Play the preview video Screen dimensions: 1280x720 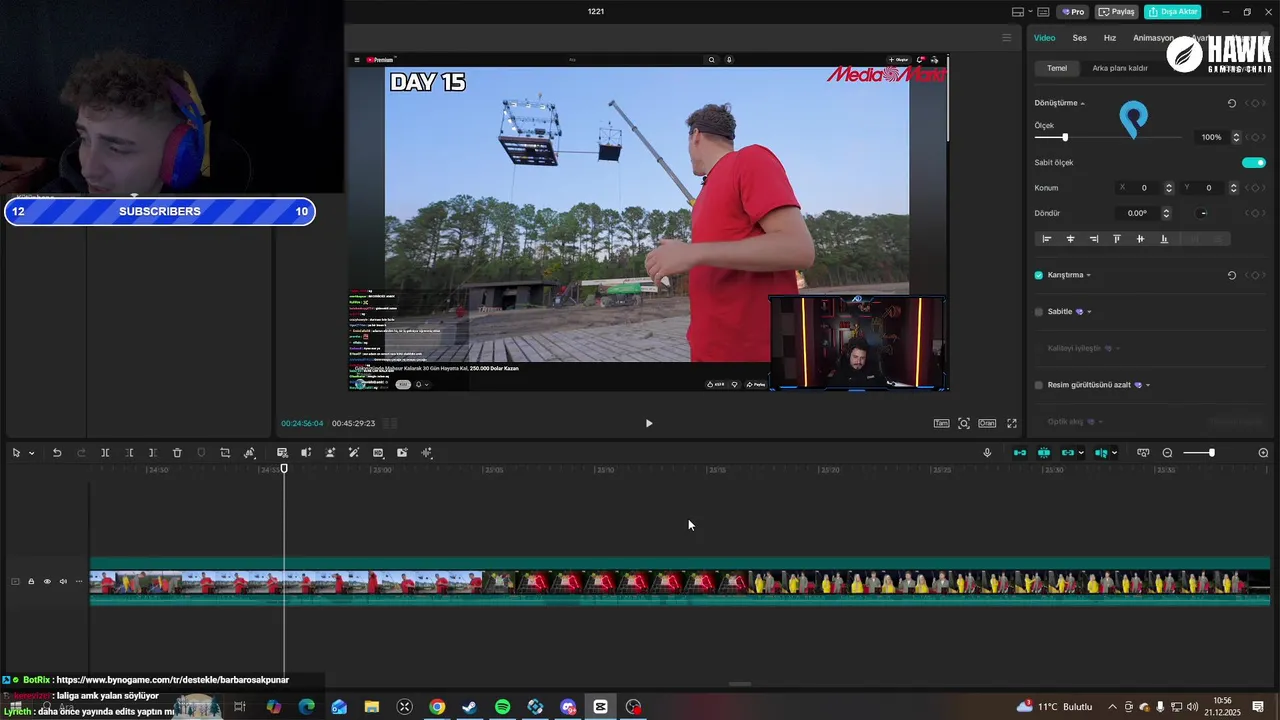tap(648, 423)
